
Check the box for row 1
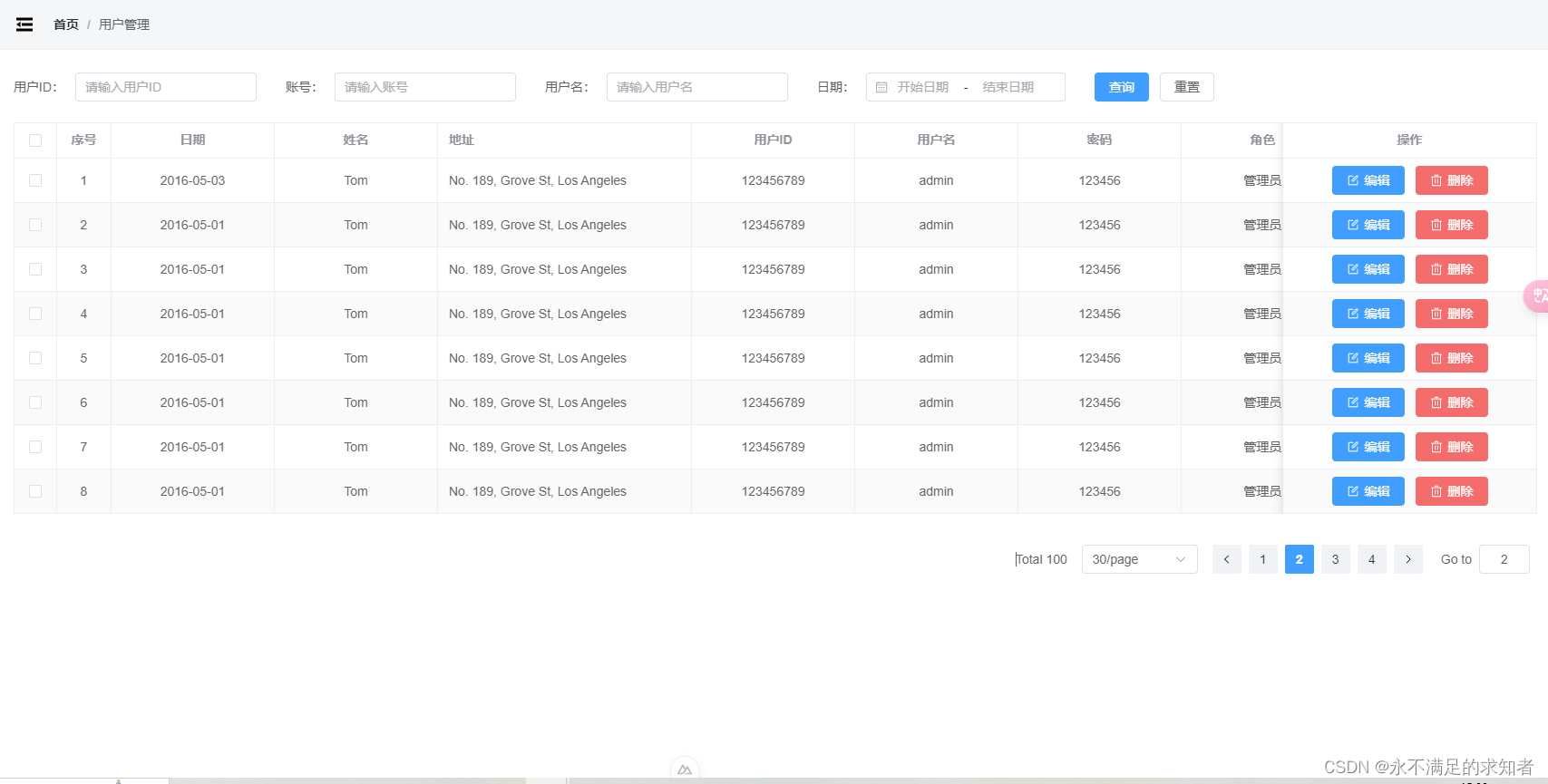[x=35, y=180]
